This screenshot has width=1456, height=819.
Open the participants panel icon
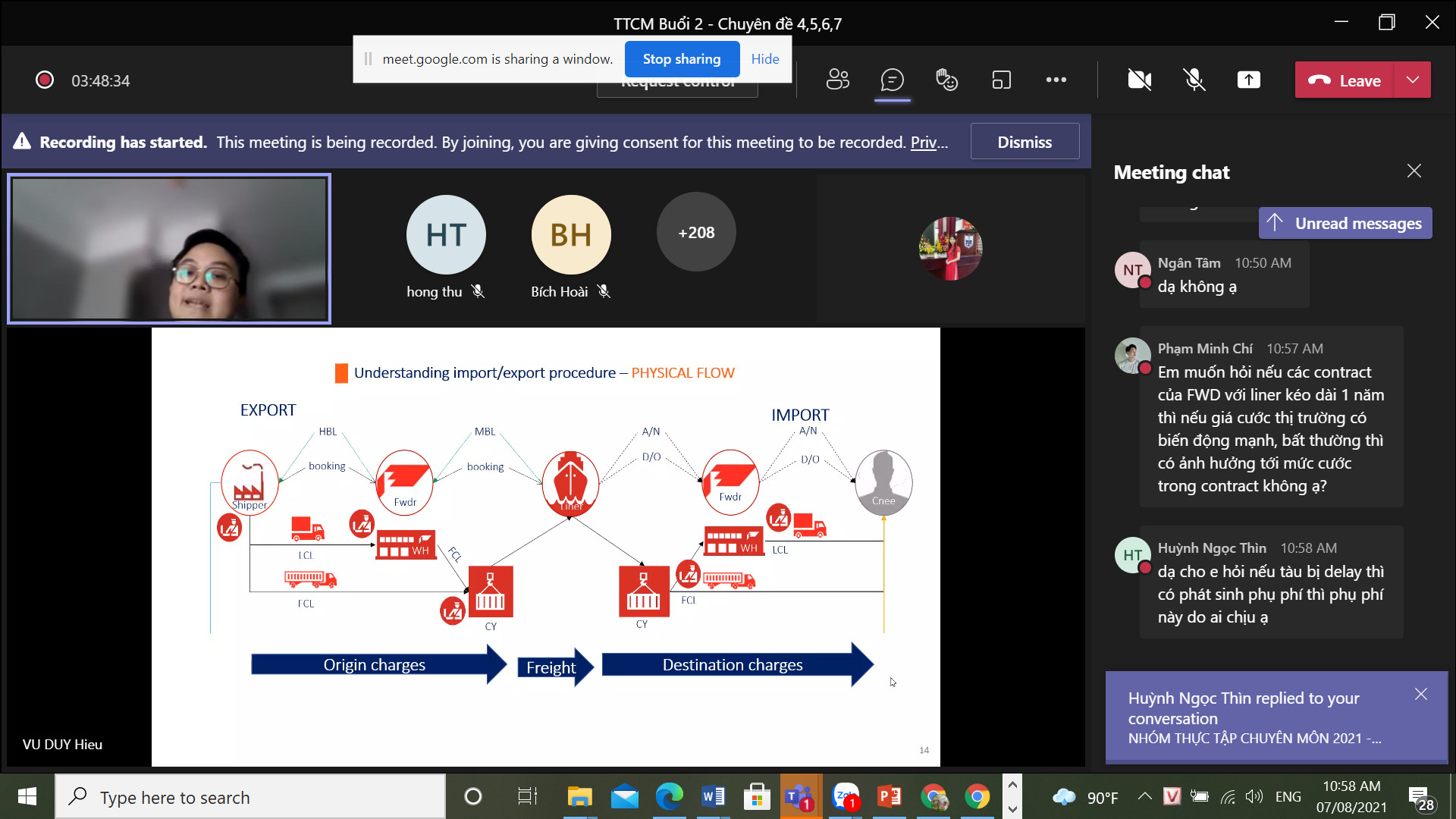(837, 80)
